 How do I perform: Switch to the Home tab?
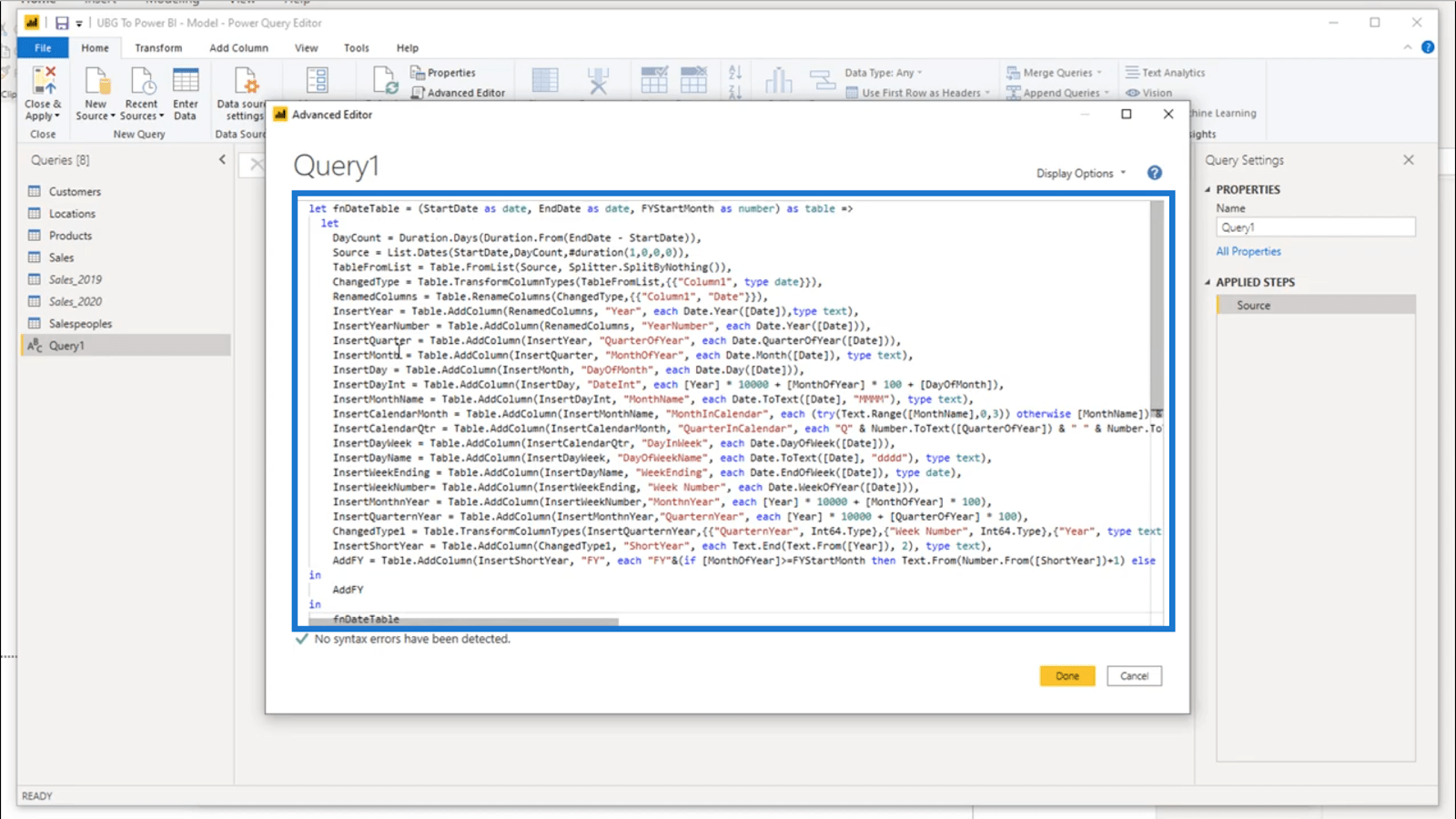point(95,47)
